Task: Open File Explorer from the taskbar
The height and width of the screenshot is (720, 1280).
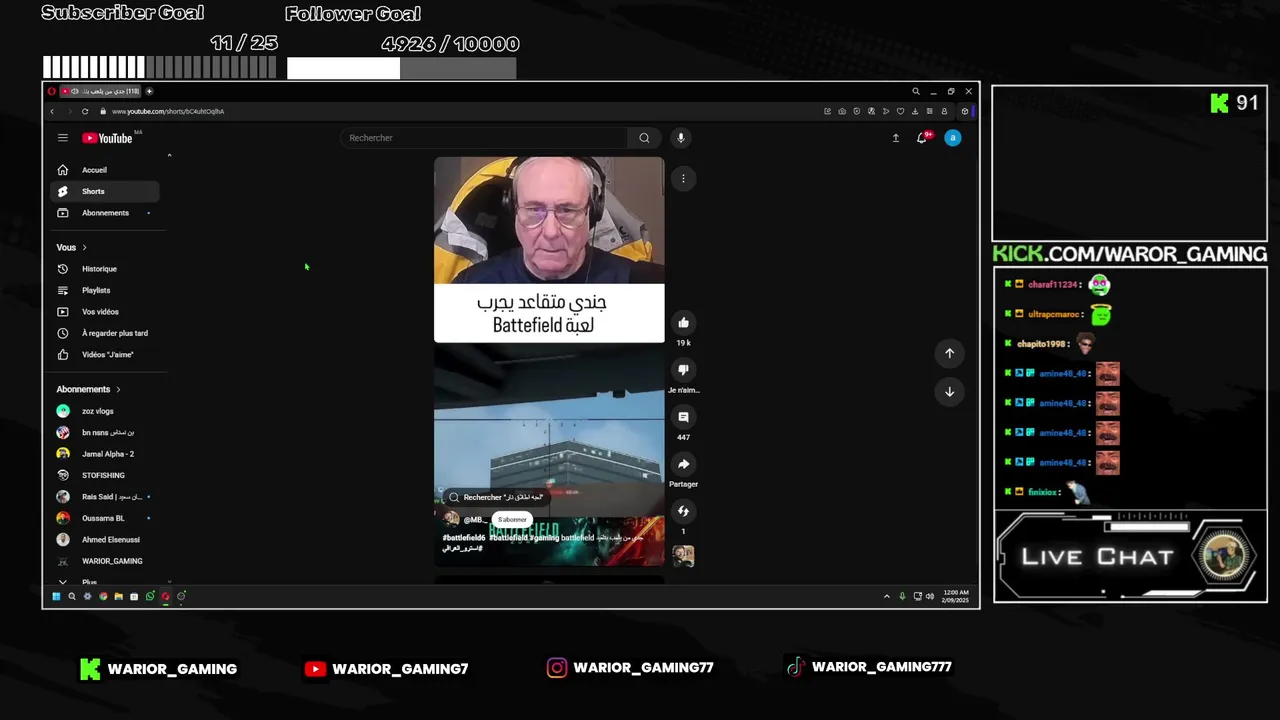Action: (x=118, y=596)
